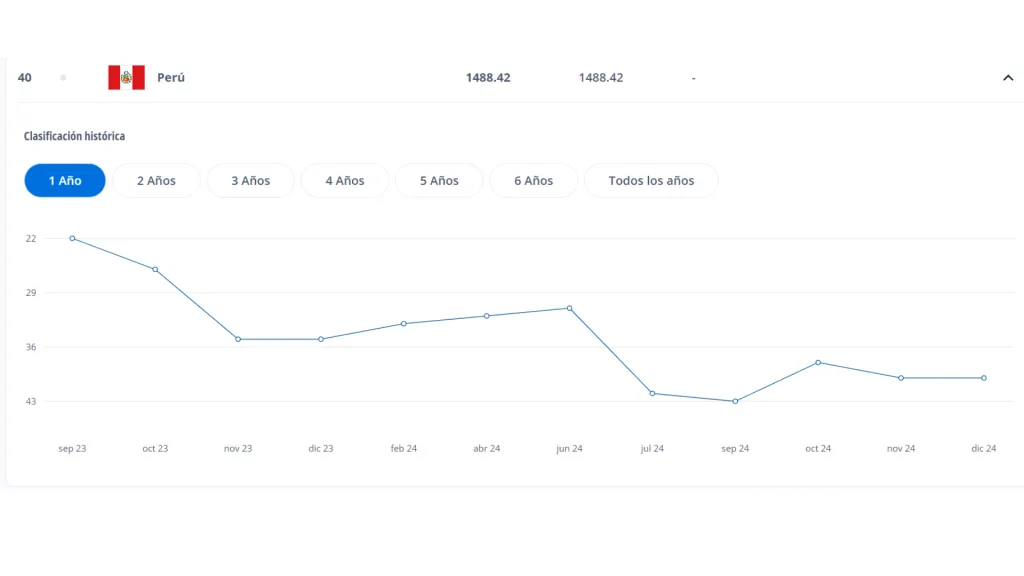Switch to 3 Años history view
1024x576 pixels.
[250, 181]
